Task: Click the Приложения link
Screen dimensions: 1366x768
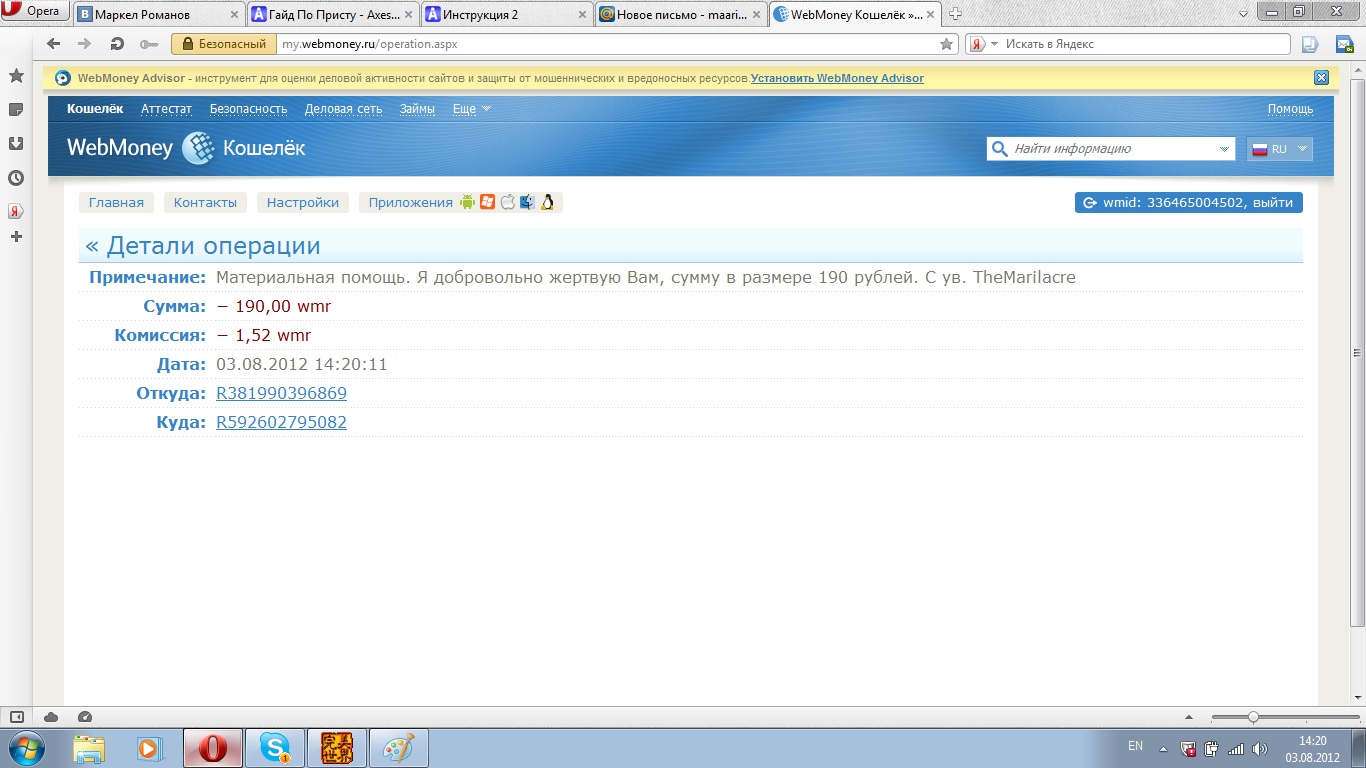Action: (x=410, y=202)
